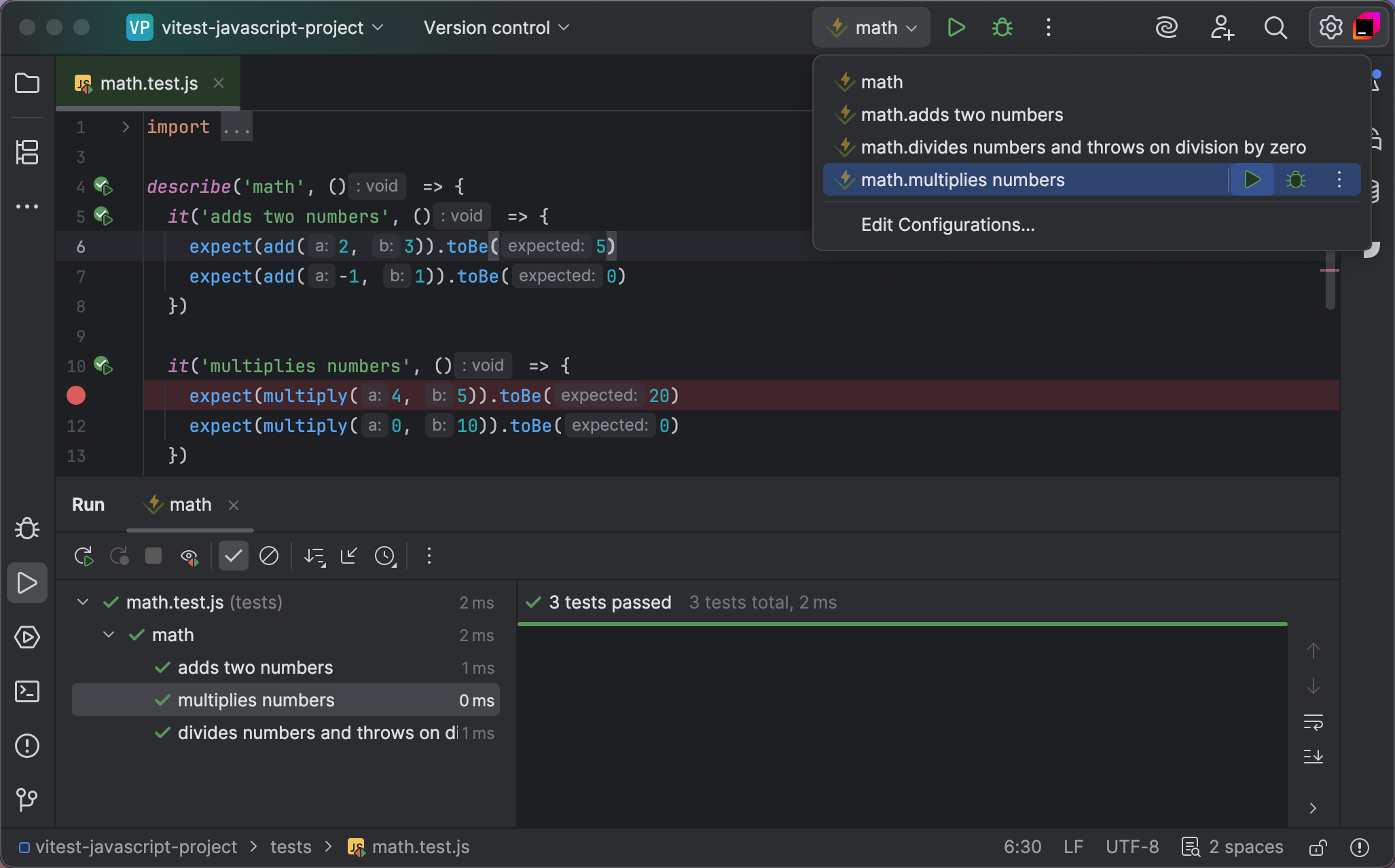The height and width of the screenshot is (868, 1395).
Task: Open the Services tool window
Action: click(27, 637)
